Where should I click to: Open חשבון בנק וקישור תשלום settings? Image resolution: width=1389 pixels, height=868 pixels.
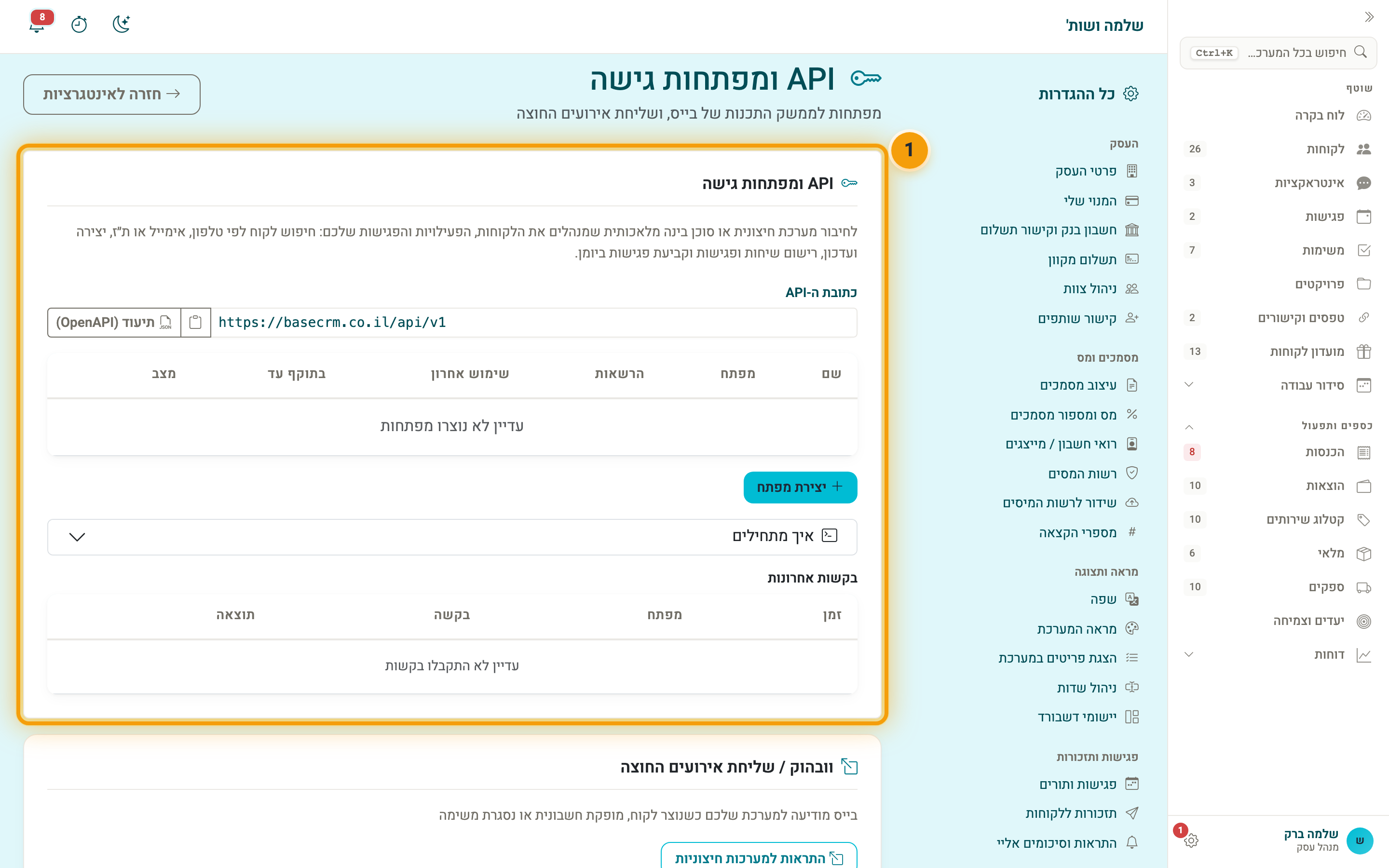pyautogui.click(x=1060, y=230)
